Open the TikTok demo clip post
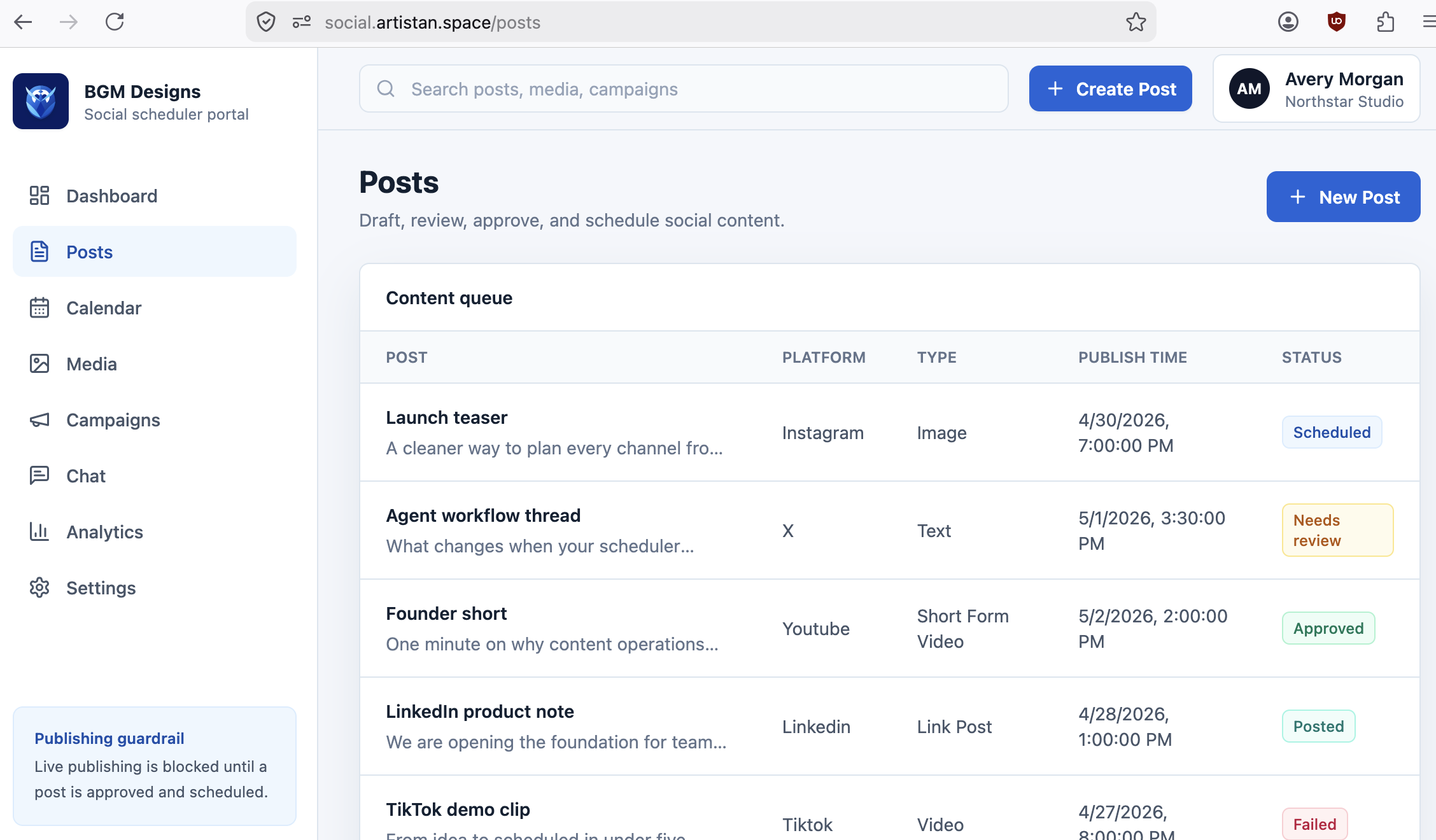 (x=458, y=809)
